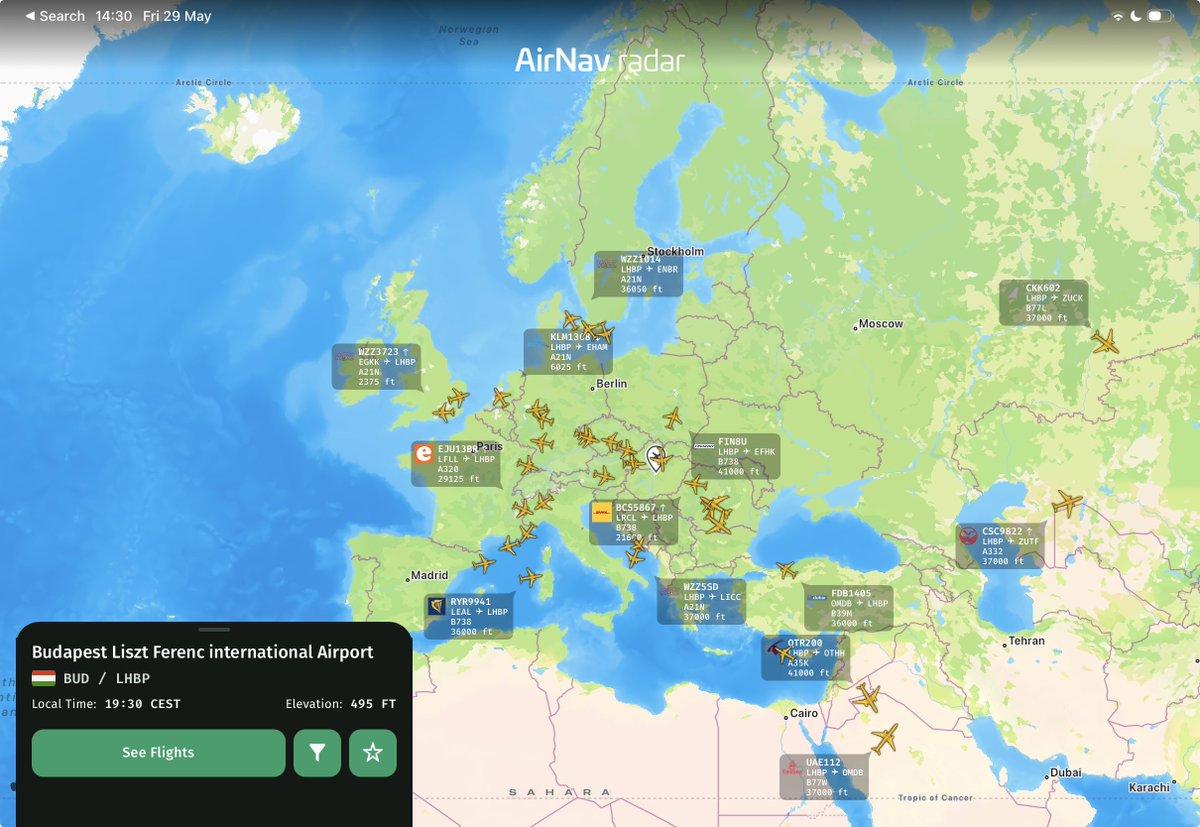
Task: Tap Budapest Liszt Ferenc airport title
Action: point(203,652)
